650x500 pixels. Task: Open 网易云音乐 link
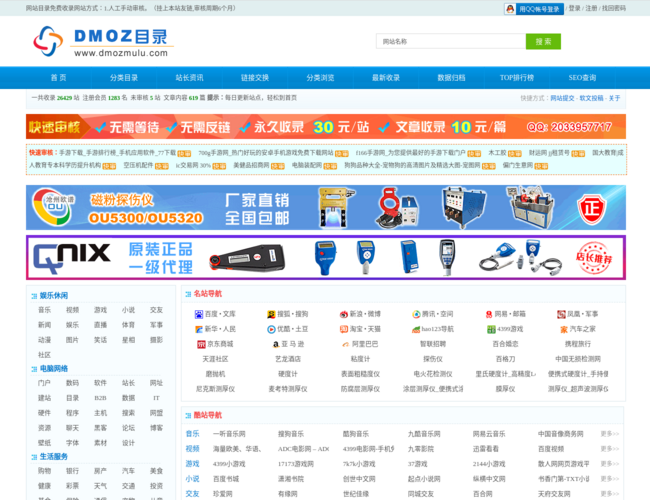pyautogui.click(x=489, y=434)
